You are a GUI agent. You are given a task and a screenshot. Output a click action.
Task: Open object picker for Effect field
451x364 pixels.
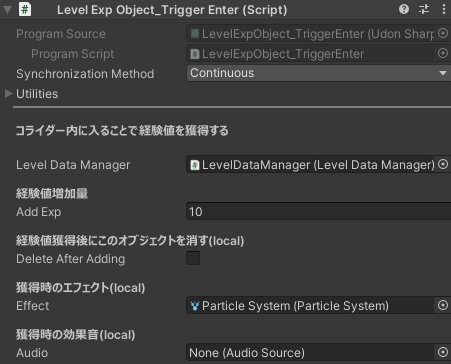443,305
